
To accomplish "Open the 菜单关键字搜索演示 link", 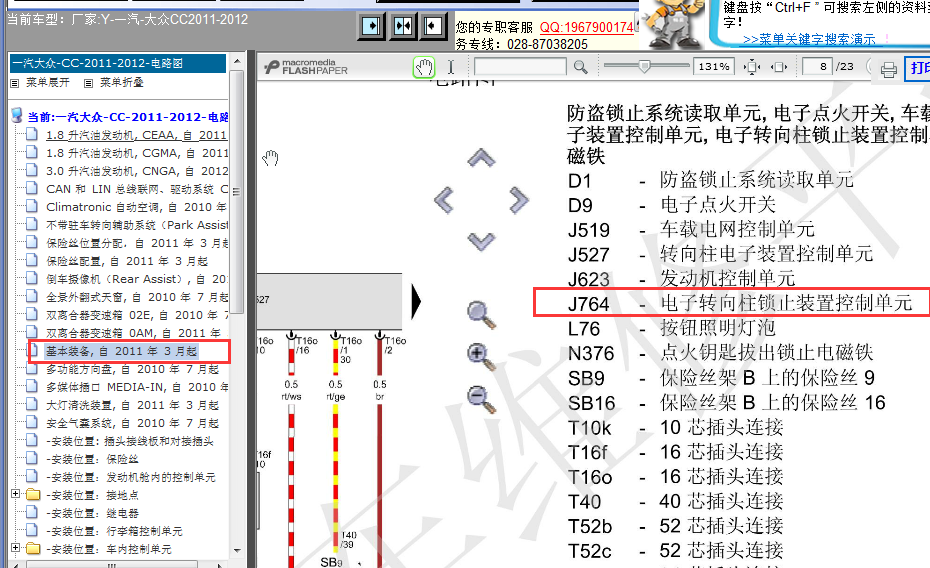I will [809, 40].
